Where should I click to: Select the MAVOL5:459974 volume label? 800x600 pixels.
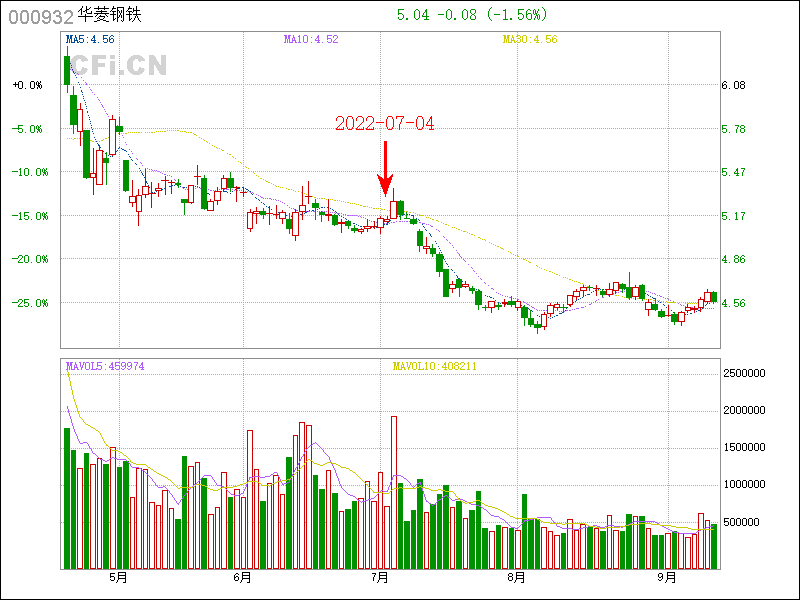(105, 366)
